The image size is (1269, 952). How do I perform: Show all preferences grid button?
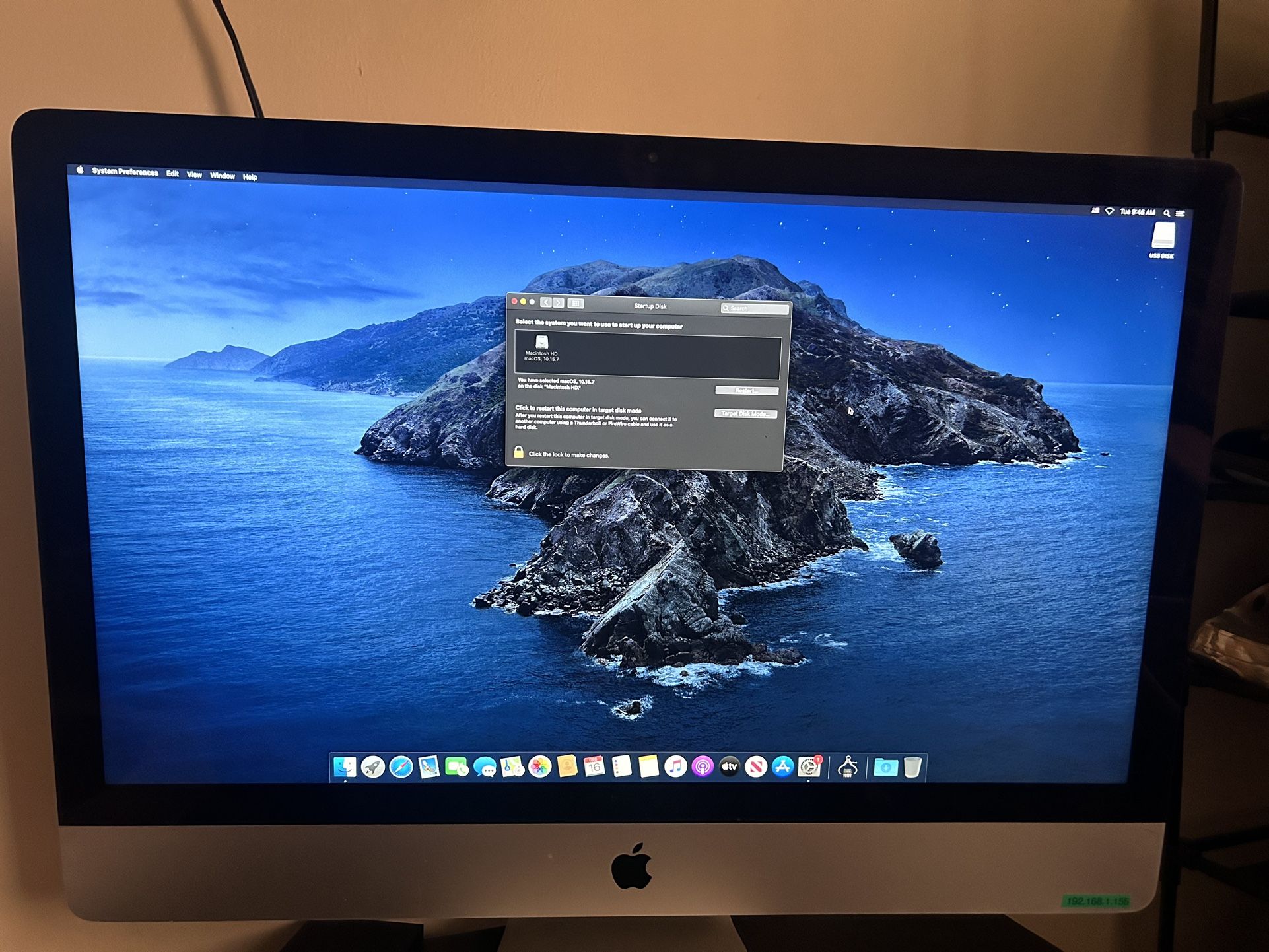575,303
